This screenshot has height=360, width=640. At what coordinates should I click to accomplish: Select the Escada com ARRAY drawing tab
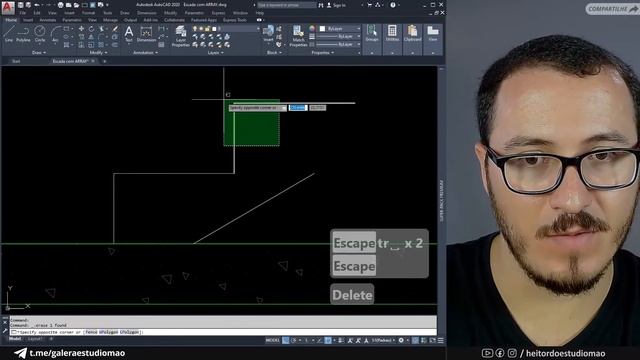(70, 61)
